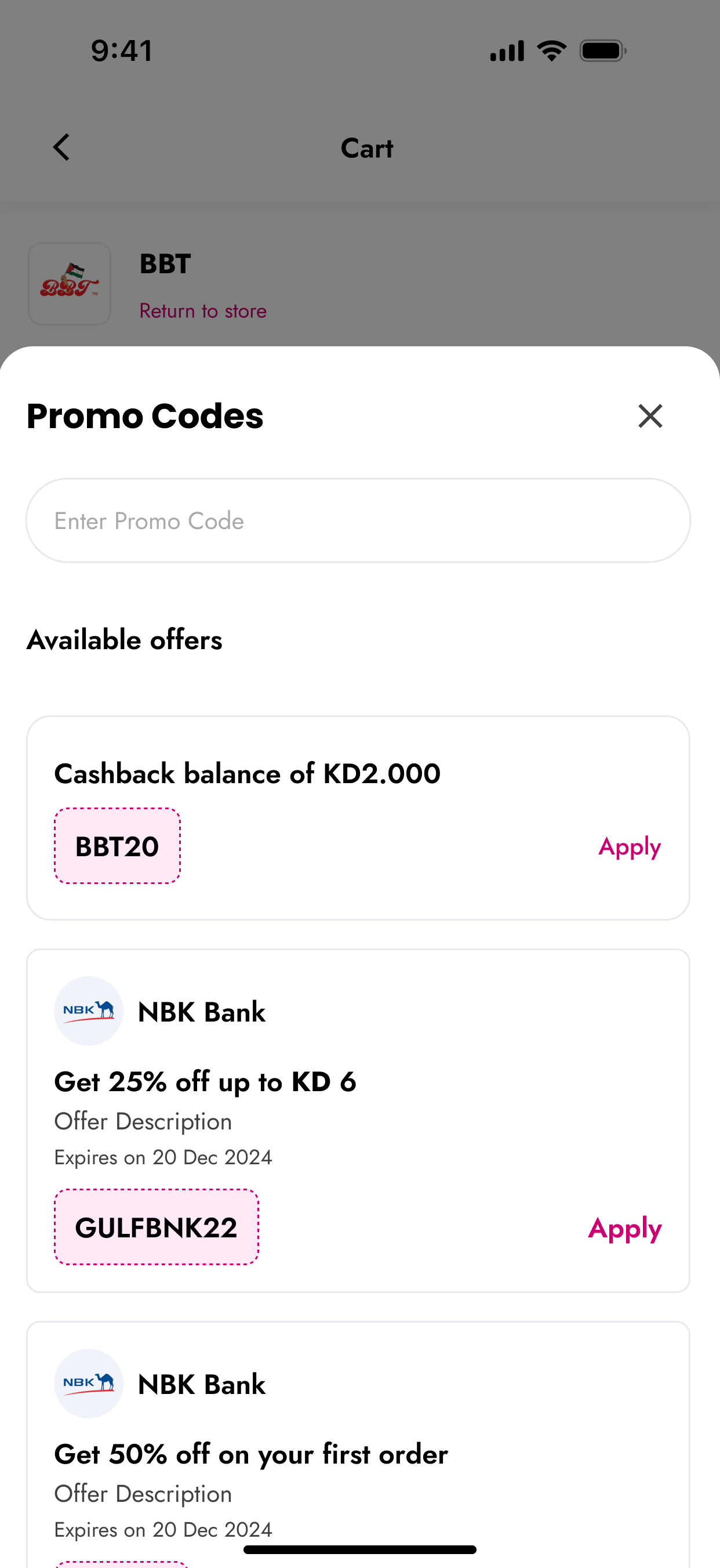720x1568 pixels.
Task: Focus the Enter Promo Code field
Action: [x=358, y=520]
